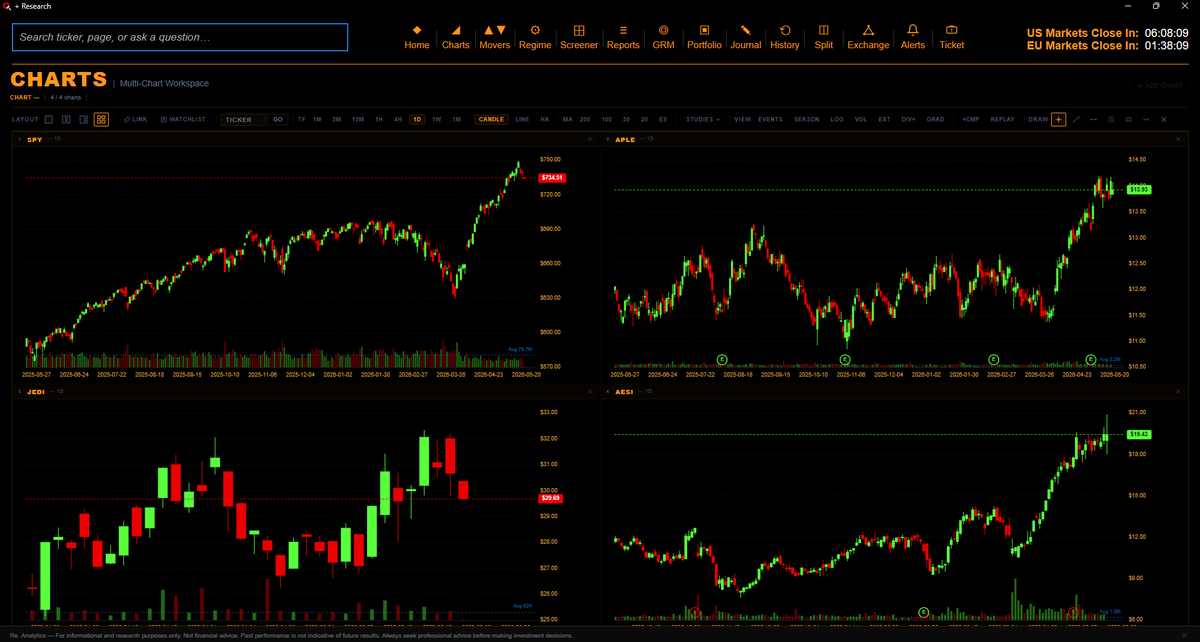Click the GO button
The height and width of the screenshot is (642, 1200).
click(278, 119)
